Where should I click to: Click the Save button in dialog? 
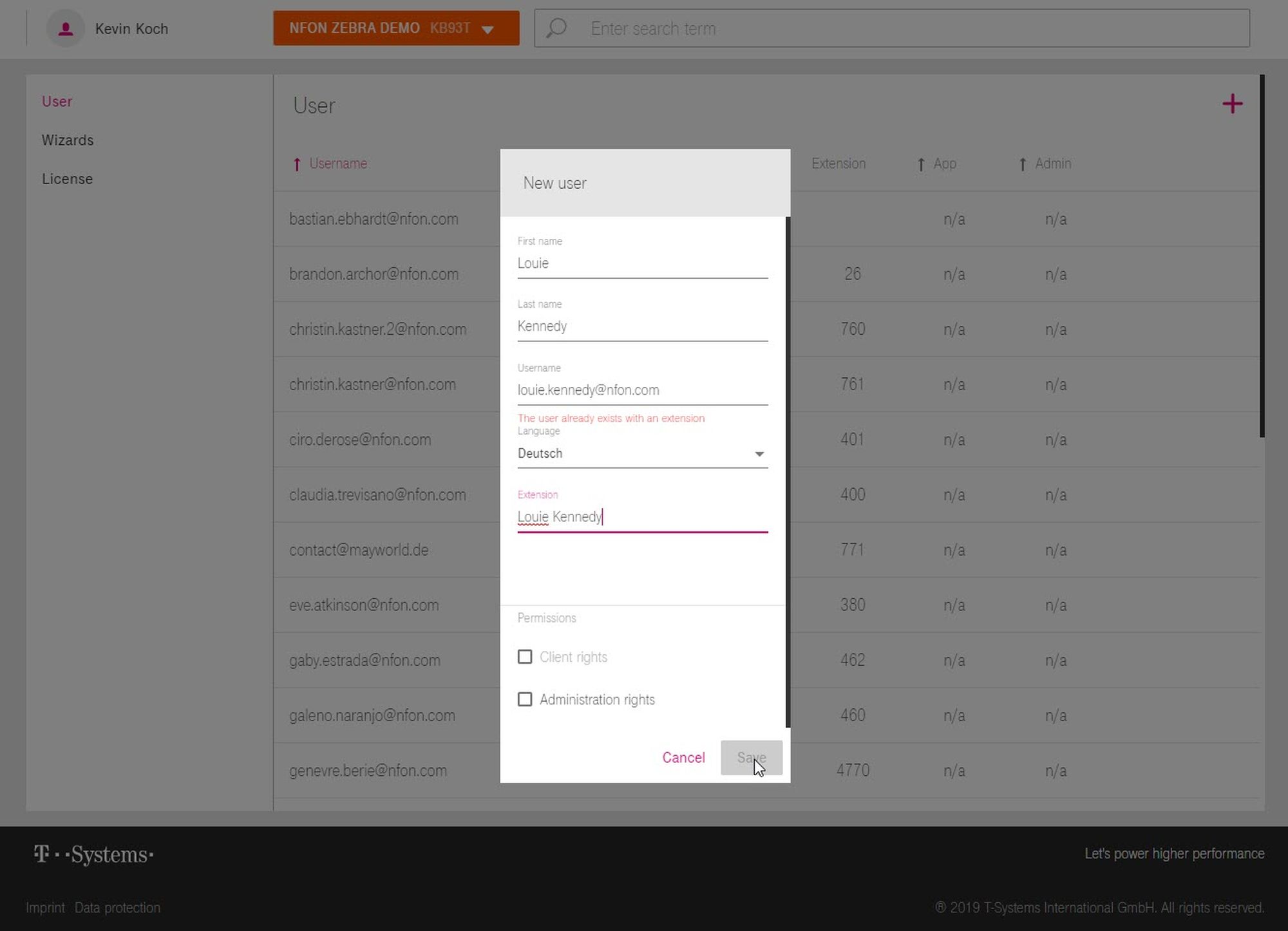tap(751, 758)
